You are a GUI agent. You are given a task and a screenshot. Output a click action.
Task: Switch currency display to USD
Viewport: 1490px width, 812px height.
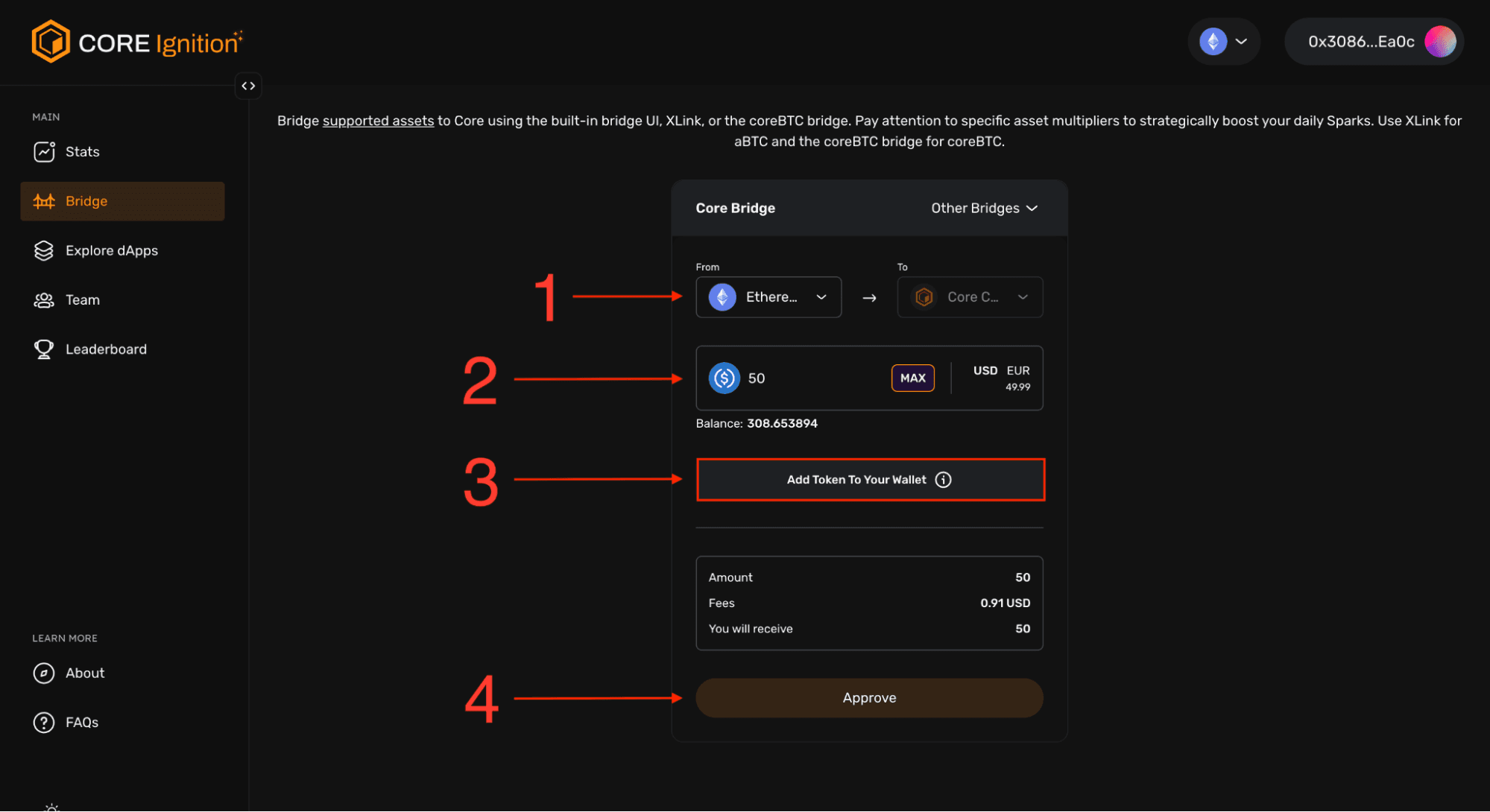(985, 370)
